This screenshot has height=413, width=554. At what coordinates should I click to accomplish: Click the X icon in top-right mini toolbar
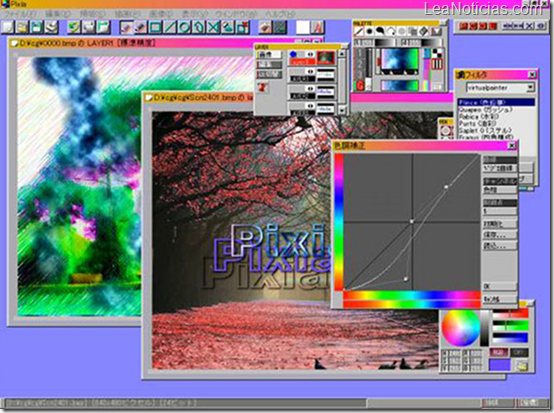tap(529, 26)
